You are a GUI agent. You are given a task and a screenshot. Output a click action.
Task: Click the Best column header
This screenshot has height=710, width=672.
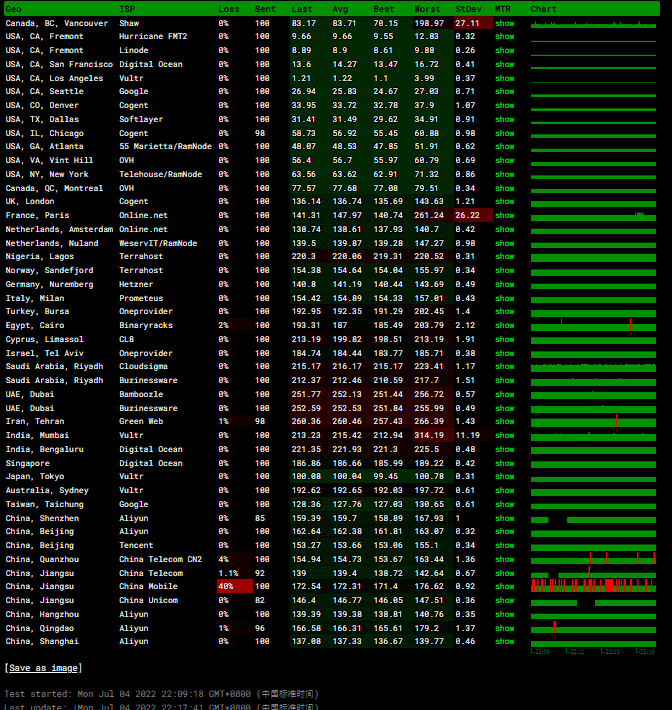384,9
